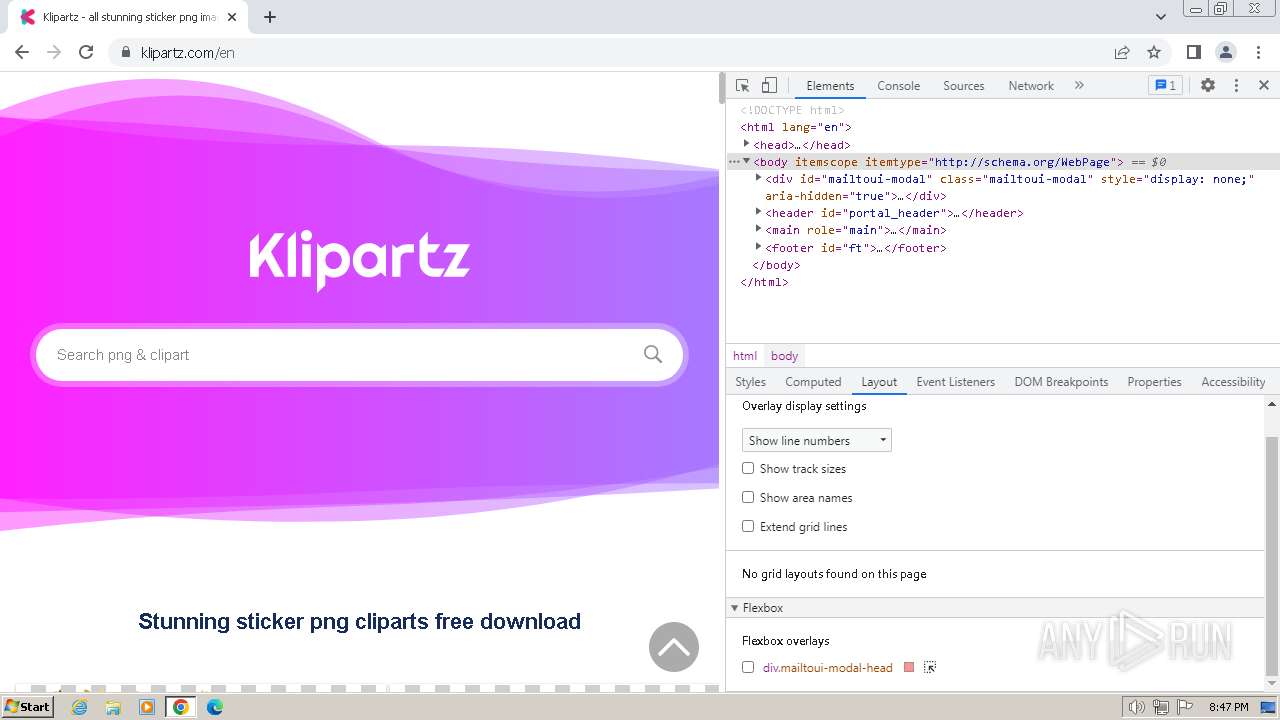The height and width of the screenshot is (720, 1280).
Task: Click the inspect element picker icon
Action: 742,86
